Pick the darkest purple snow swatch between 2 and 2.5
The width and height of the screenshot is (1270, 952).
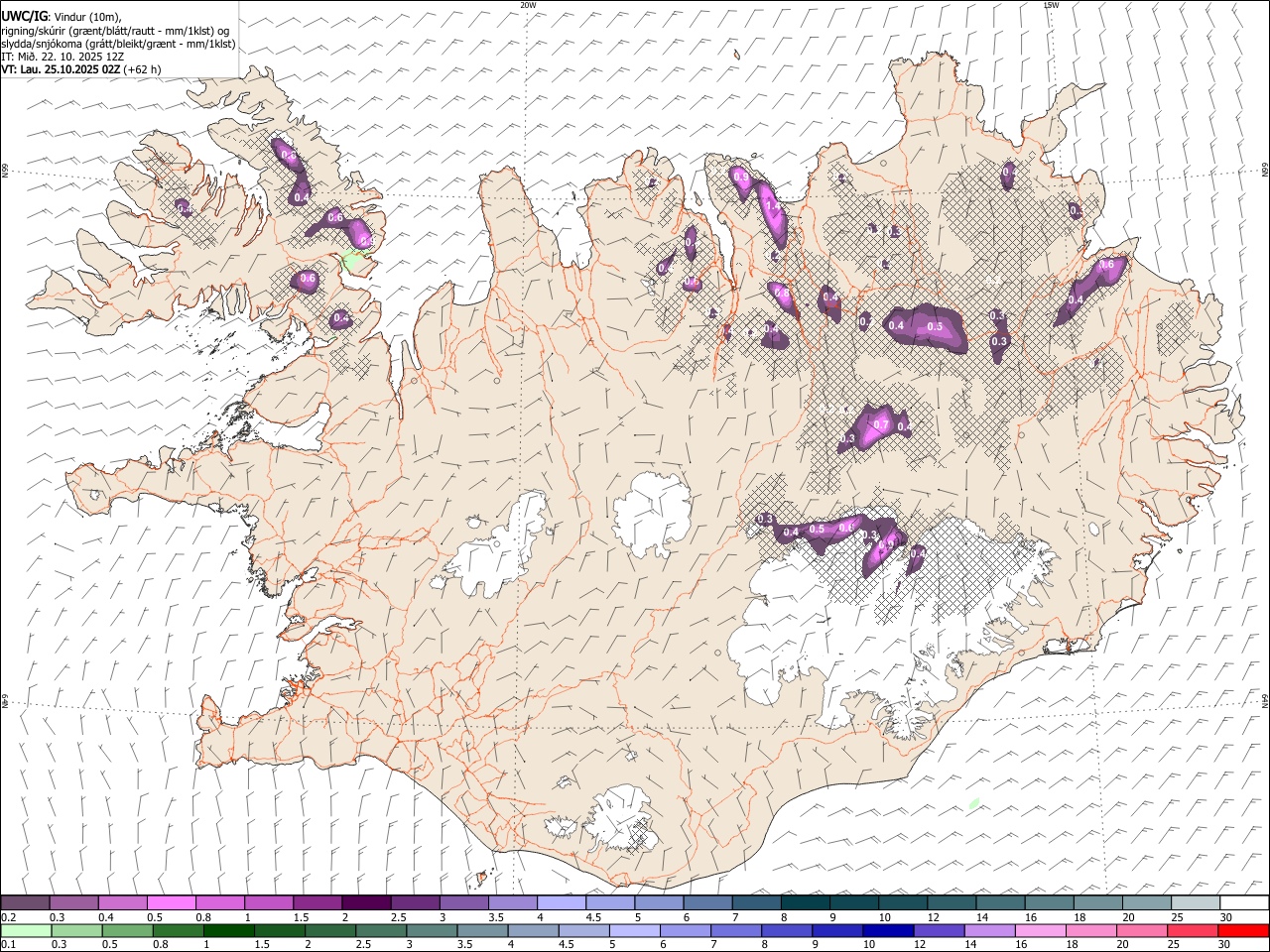(365, 902)
